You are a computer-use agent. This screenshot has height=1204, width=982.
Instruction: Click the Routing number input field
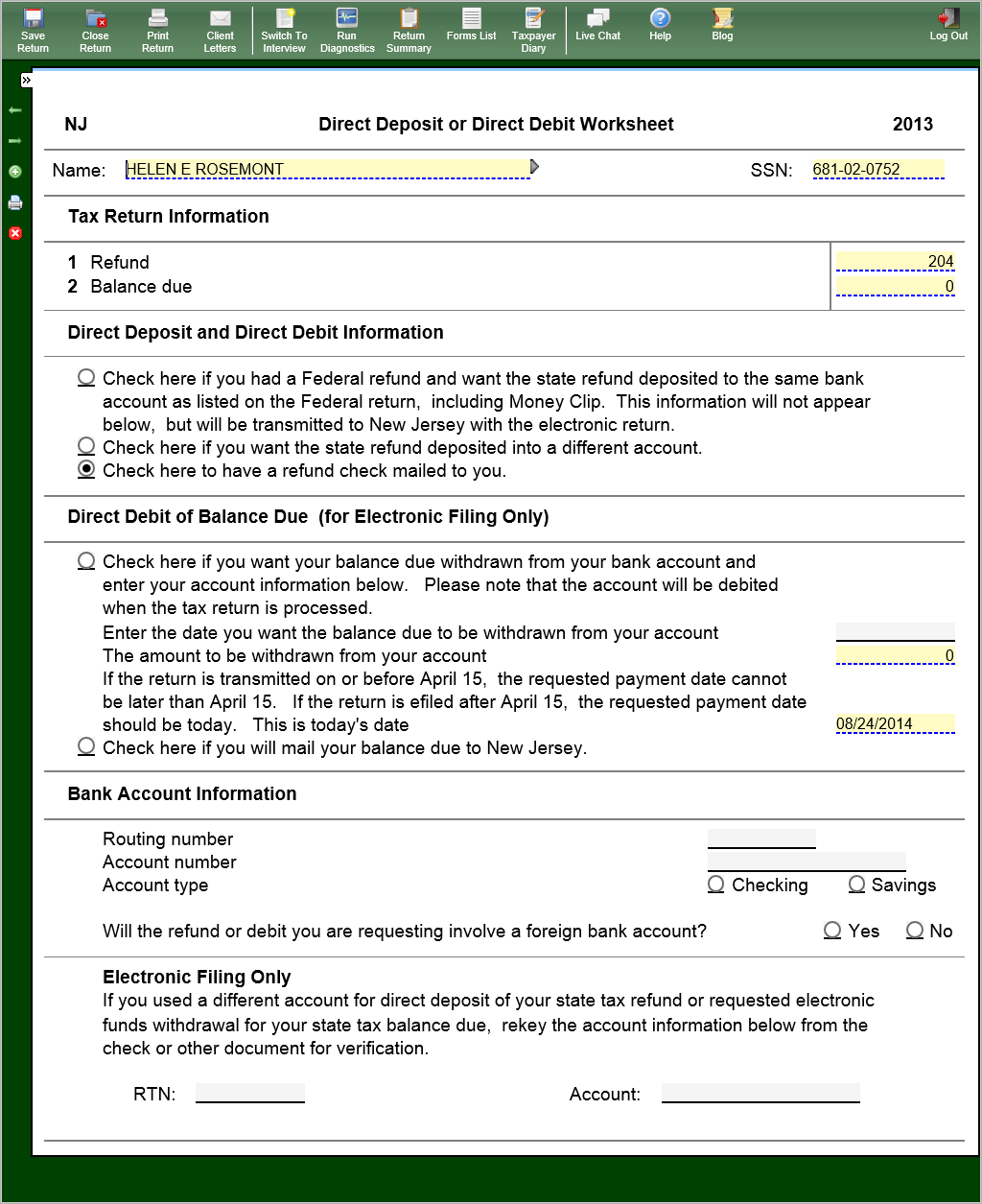point(761,838)
